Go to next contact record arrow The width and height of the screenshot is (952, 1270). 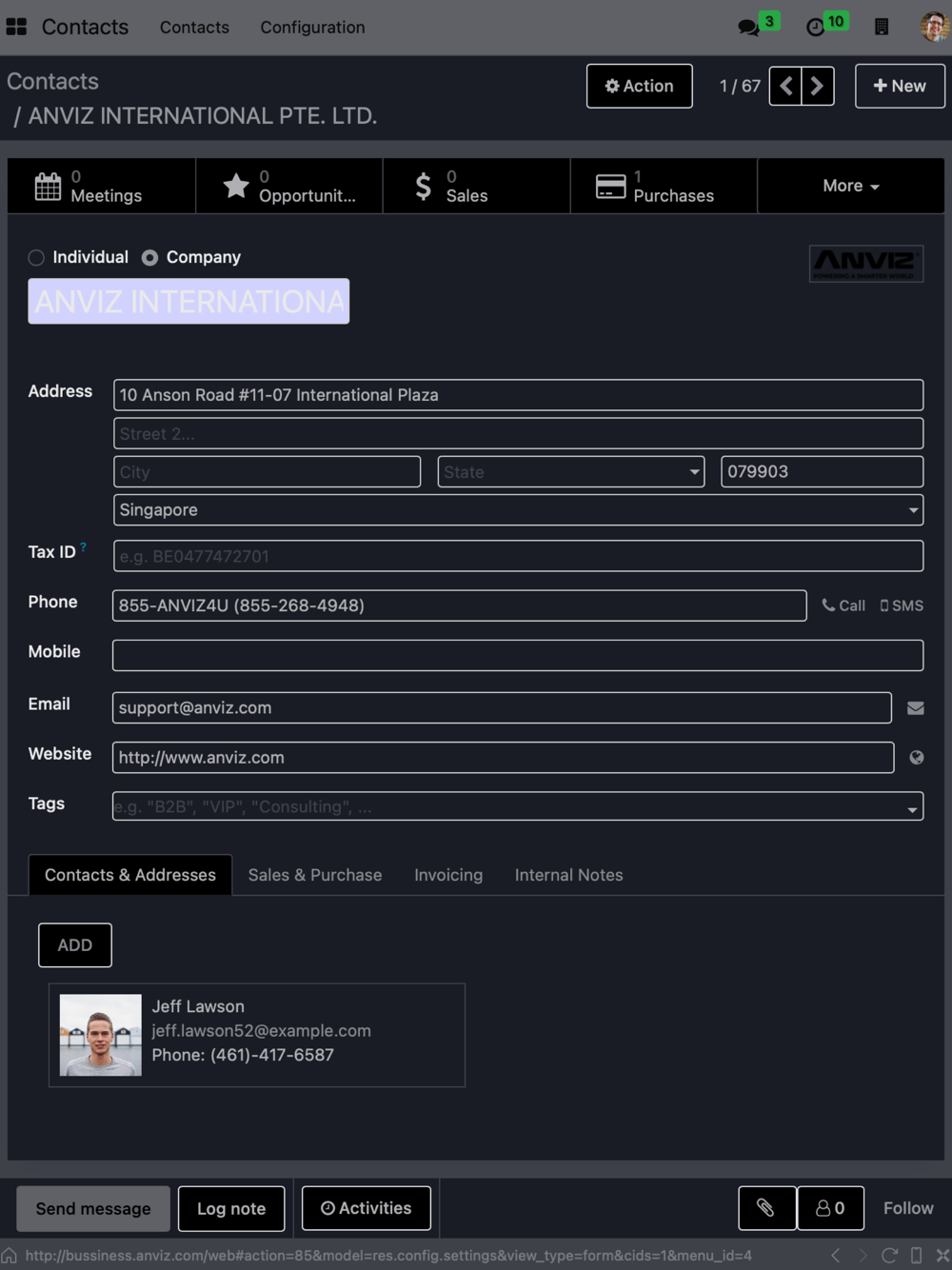[818, 86]
